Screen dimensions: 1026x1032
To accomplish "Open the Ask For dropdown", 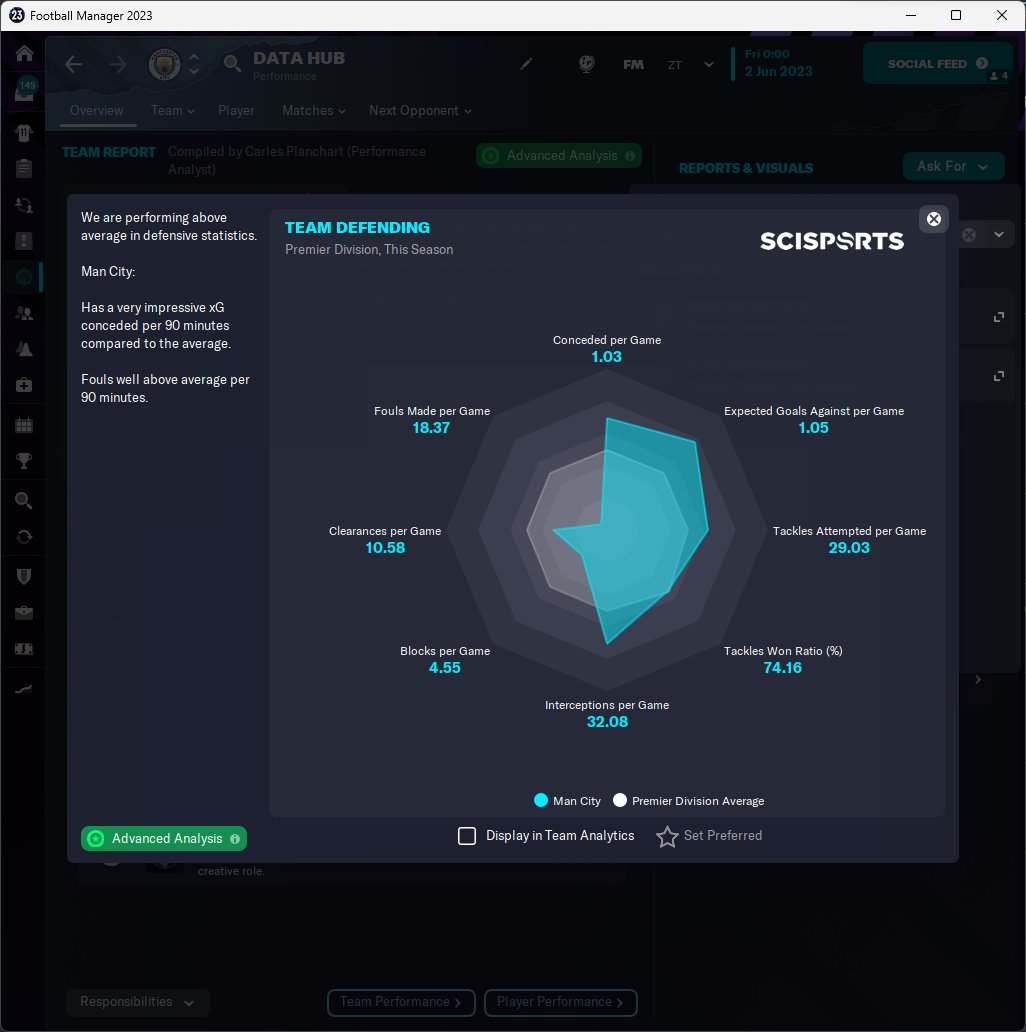I will (953, 167).
